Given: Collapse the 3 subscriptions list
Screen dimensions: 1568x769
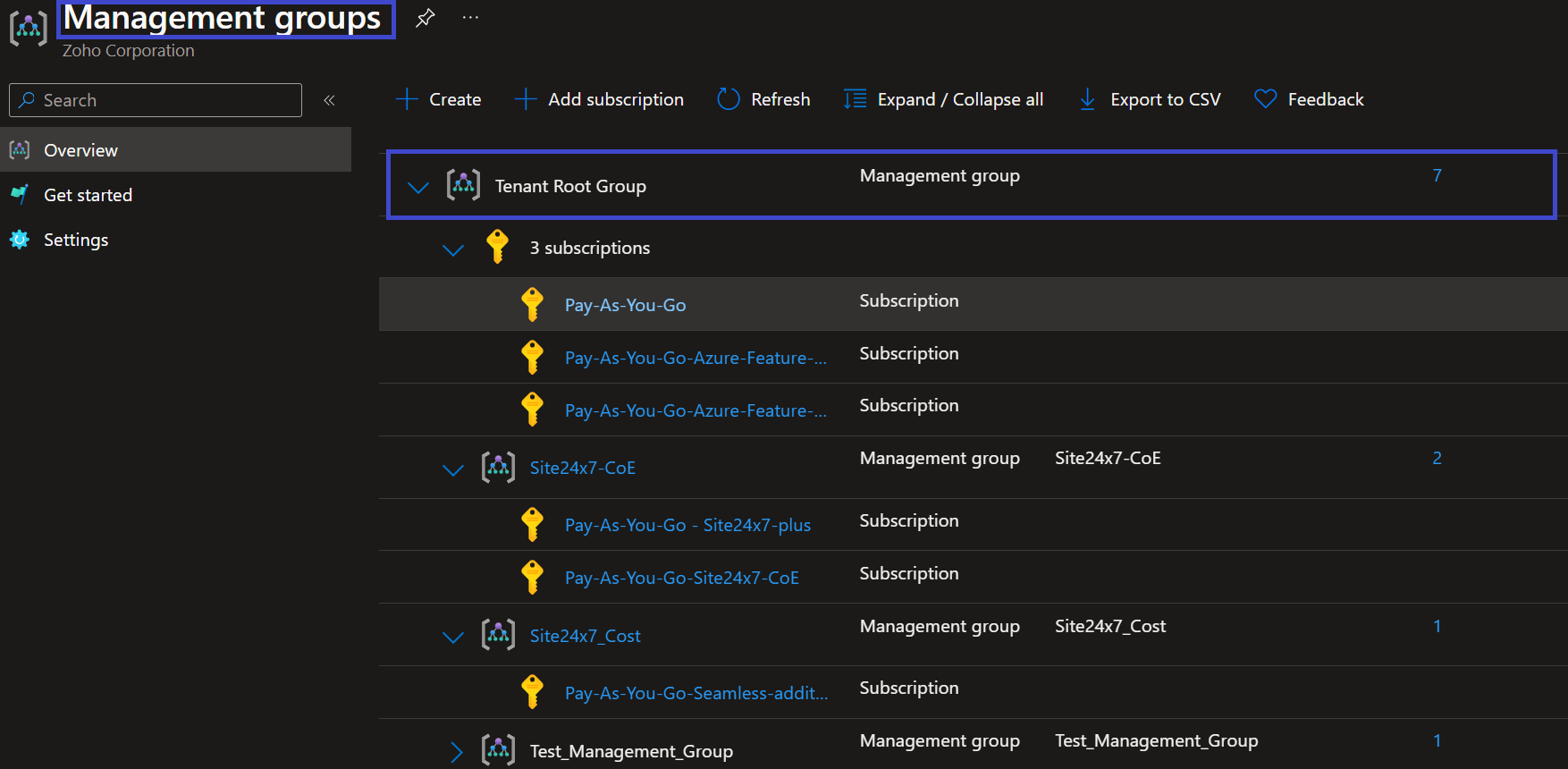Looking at the screenshot, I should pyautogui.click(x=453, y=249).
